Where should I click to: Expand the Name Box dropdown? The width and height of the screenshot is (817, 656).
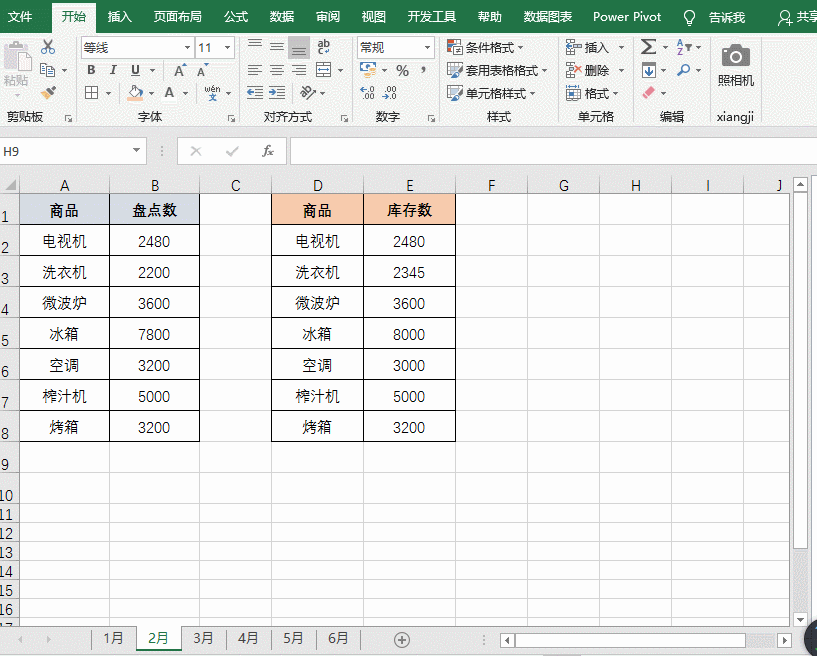coord(136,151)
